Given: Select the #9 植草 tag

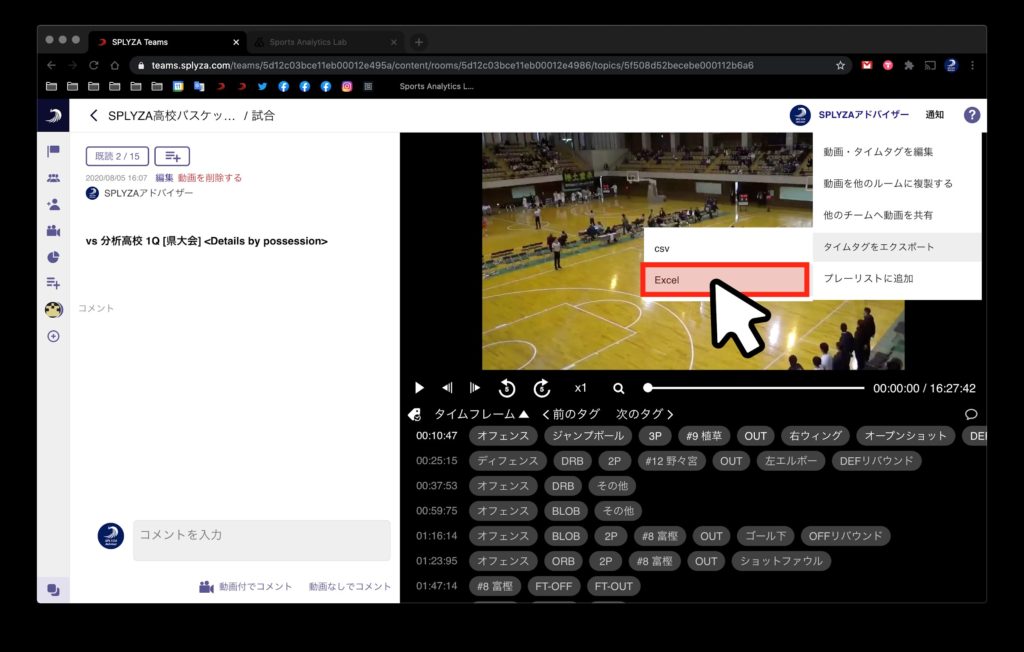Looking at the screenshot, I should 704,436.
